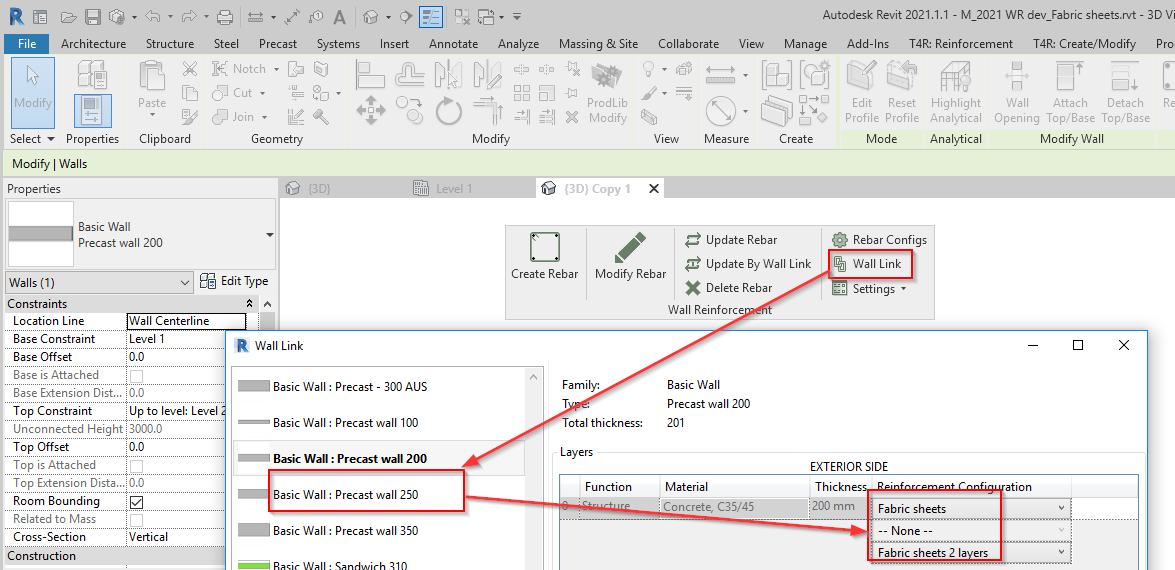Click Update By Wall Link
Image resolution: width=1175 pixels, height=570 pixels.
[x=748, y=264]
